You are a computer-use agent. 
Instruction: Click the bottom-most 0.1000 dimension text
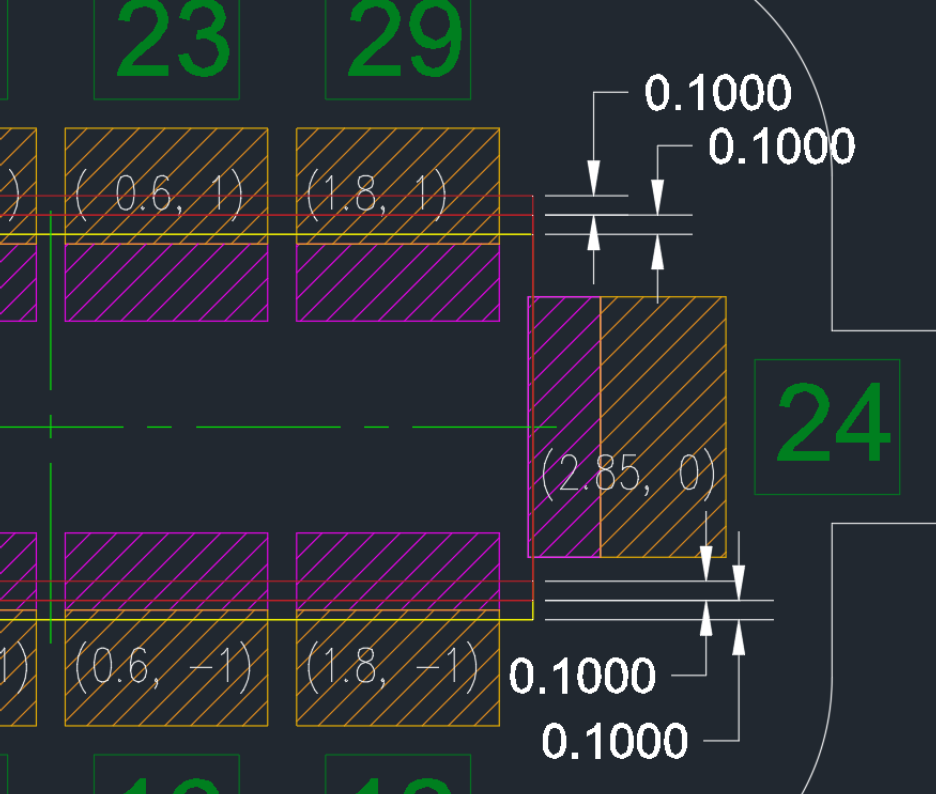[615, 742]
